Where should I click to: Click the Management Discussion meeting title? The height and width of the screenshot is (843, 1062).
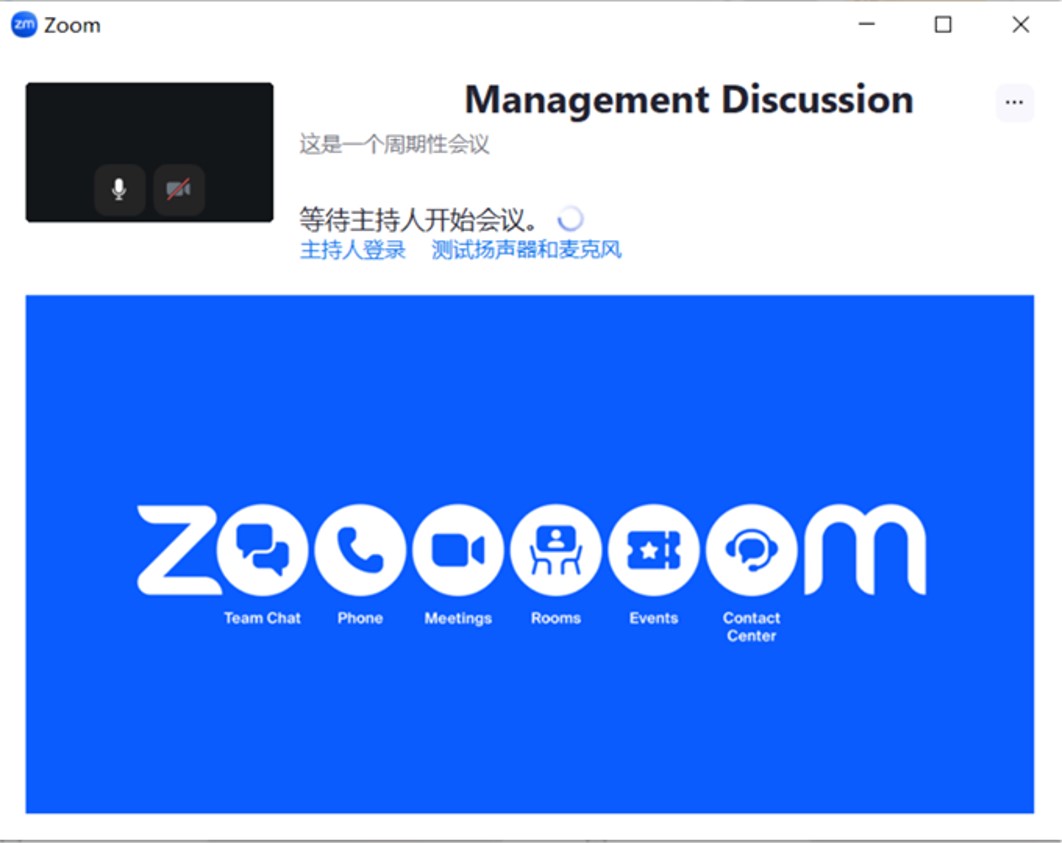pos(688,100)
